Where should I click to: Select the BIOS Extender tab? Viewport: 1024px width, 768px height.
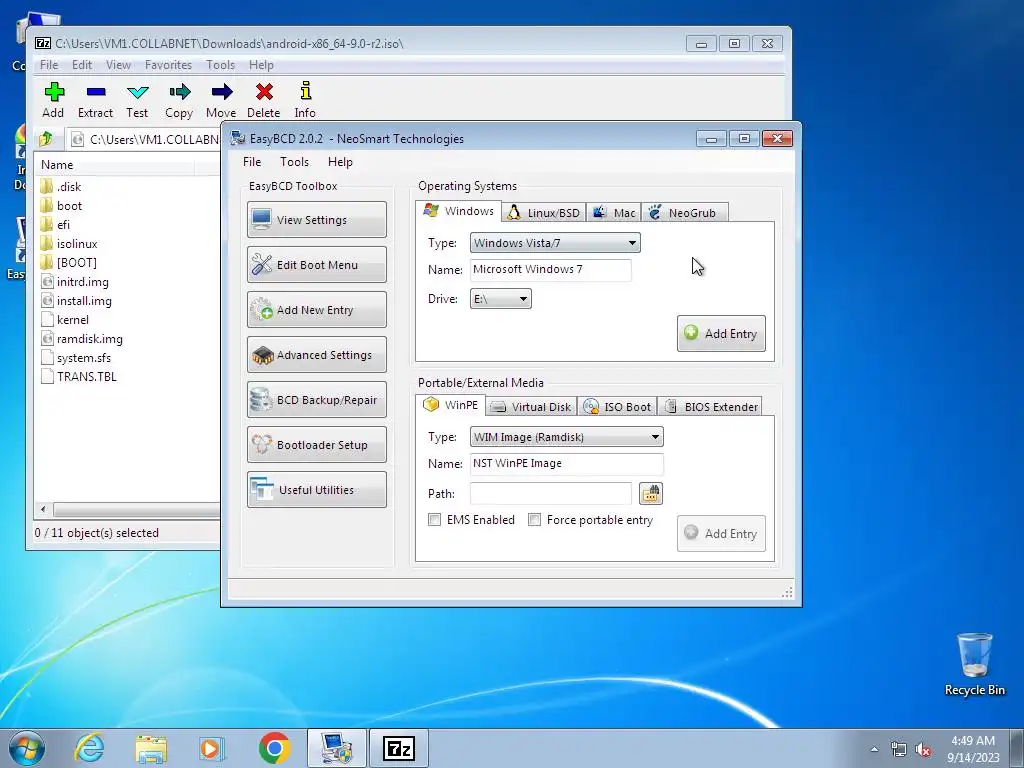click(x=710, y=407)
